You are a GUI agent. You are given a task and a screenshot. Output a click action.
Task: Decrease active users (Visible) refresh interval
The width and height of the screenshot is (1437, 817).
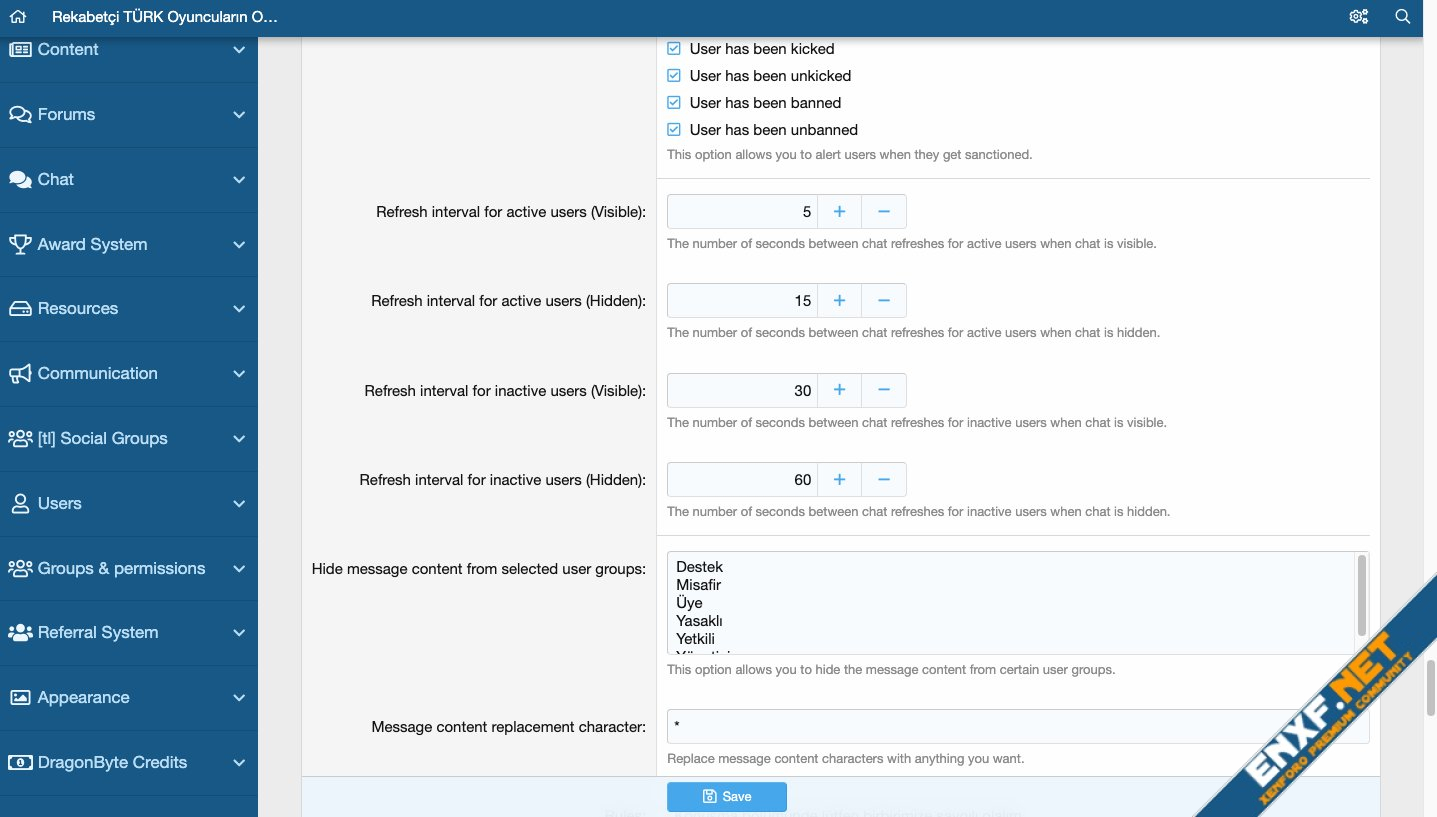coord(884,212)
